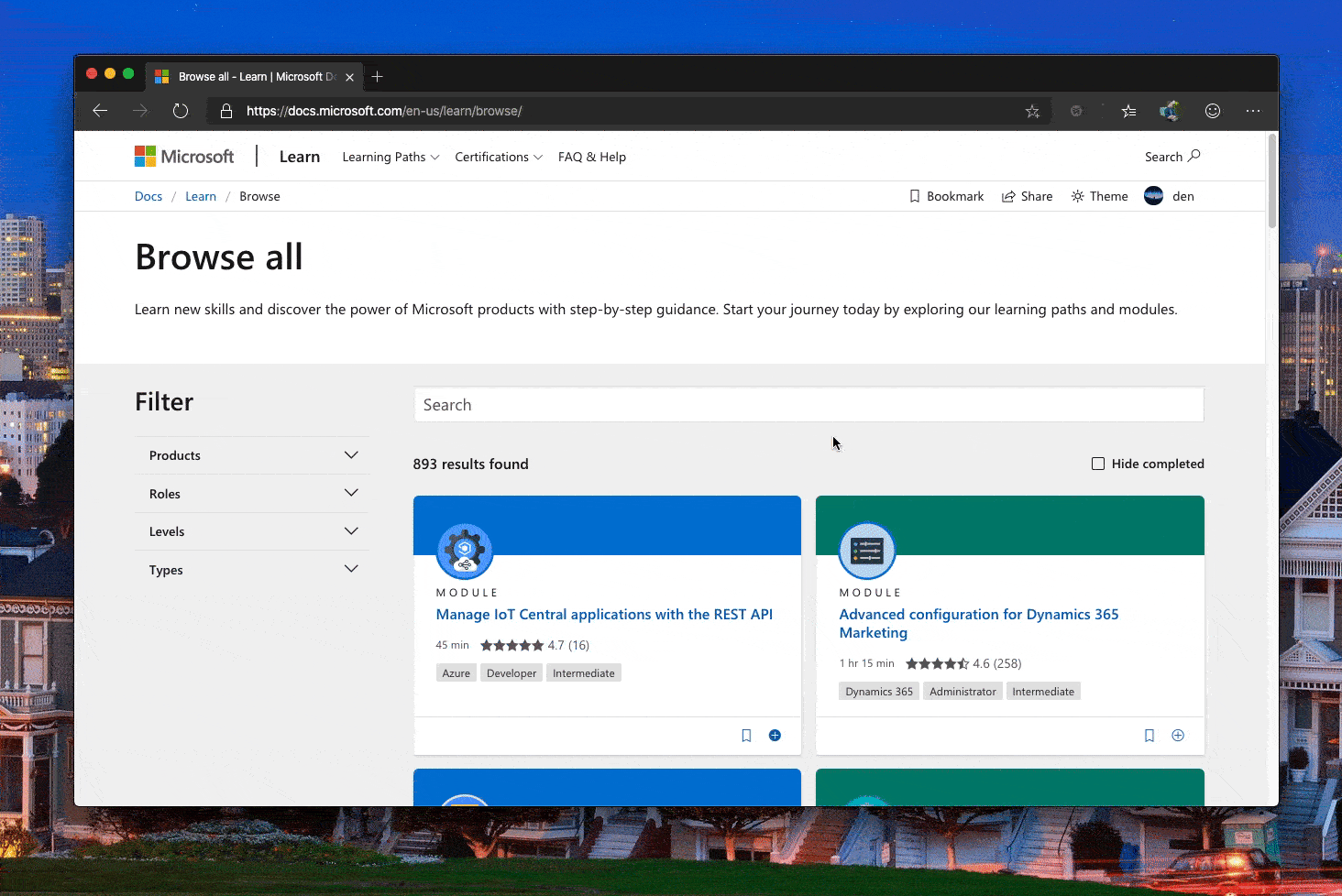Select the Learn navigation menu item
The width and height of the screenshot is (1342, 896).
(300, 156)
